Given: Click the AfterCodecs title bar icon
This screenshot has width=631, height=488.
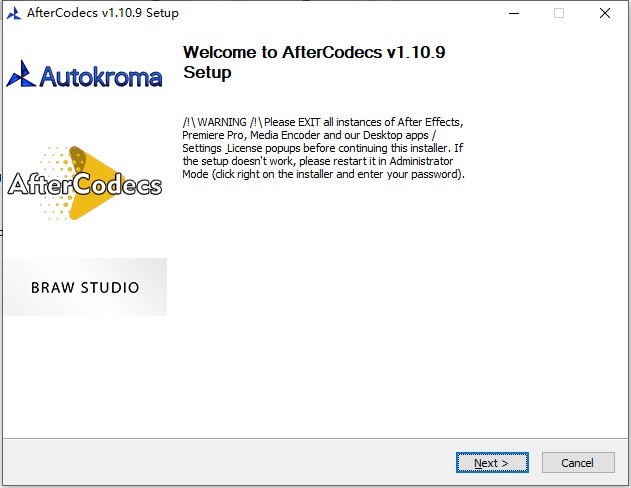Looking at the screenshot, I should coord(14,13).
